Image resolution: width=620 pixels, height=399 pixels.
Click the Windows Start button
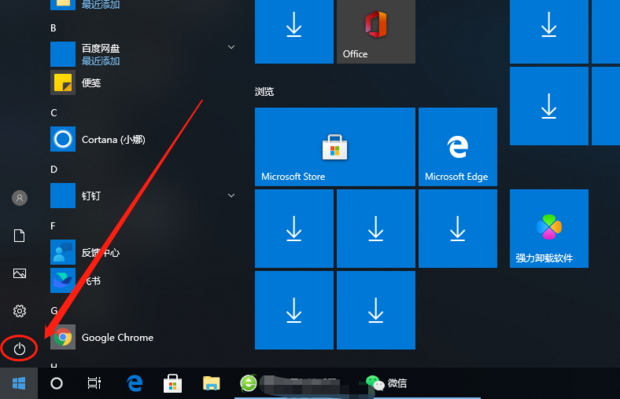(x=19, y=383)
